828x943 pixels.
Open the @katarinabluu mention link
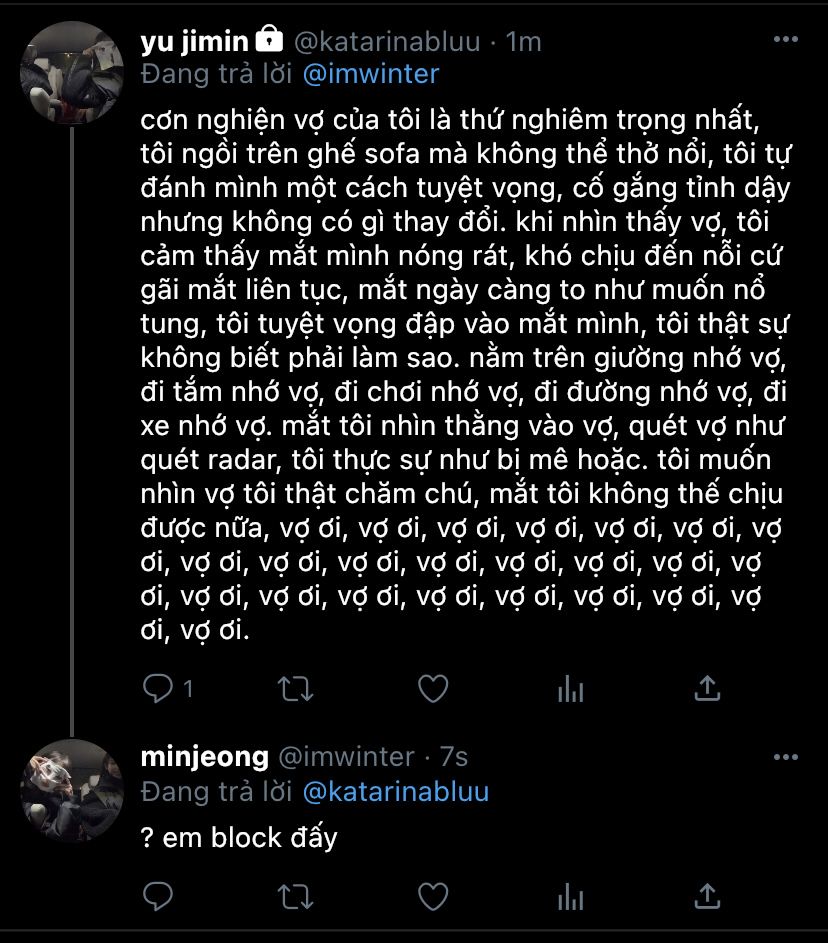point(396,791)
